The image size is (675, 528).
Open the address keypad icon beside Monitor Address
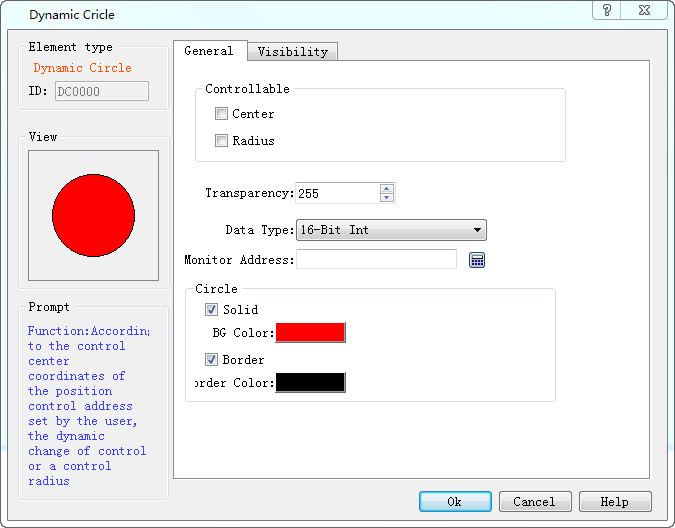(477, 260)
